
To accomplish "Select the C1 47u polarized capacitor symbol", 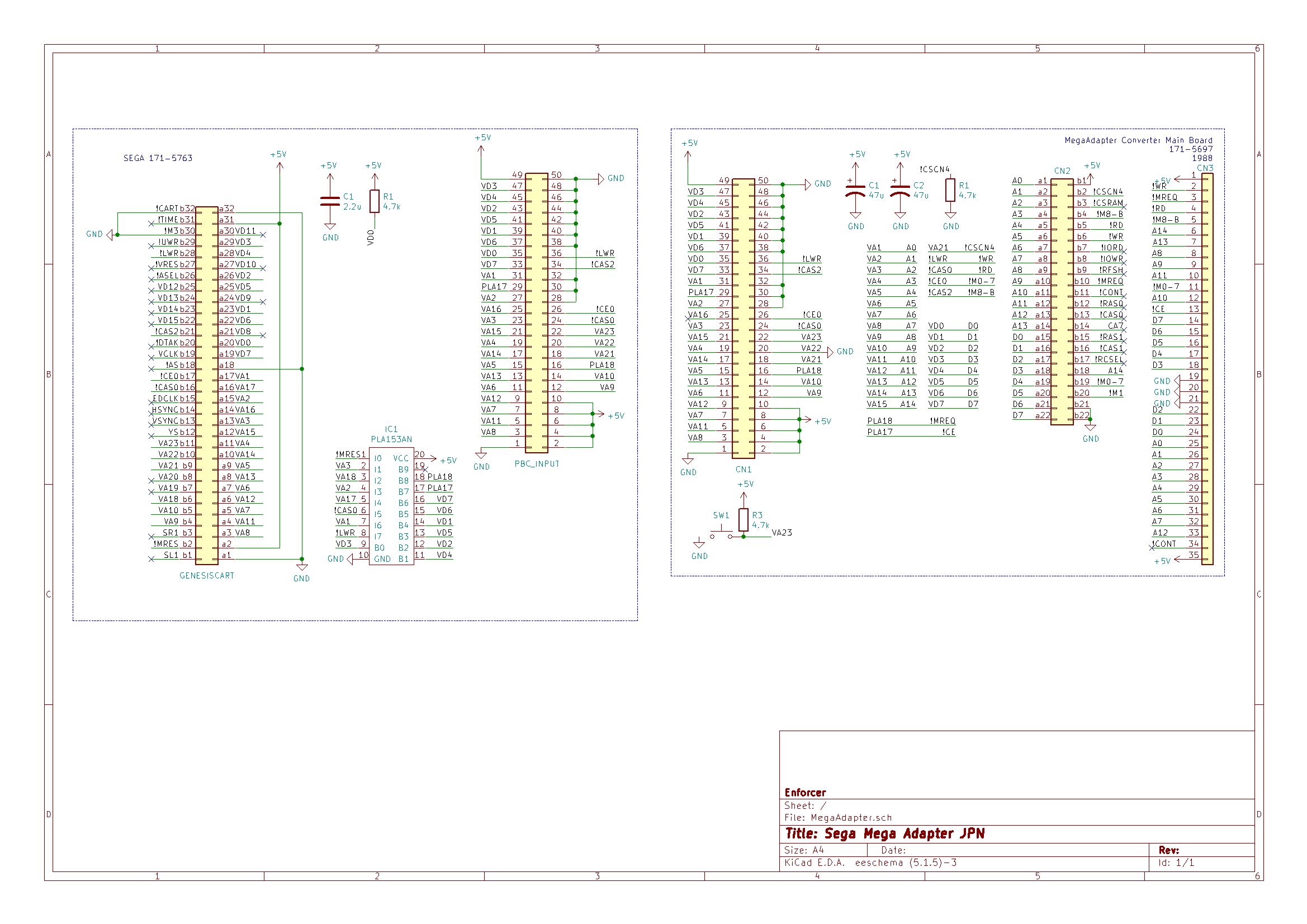I will click(855, 191).
